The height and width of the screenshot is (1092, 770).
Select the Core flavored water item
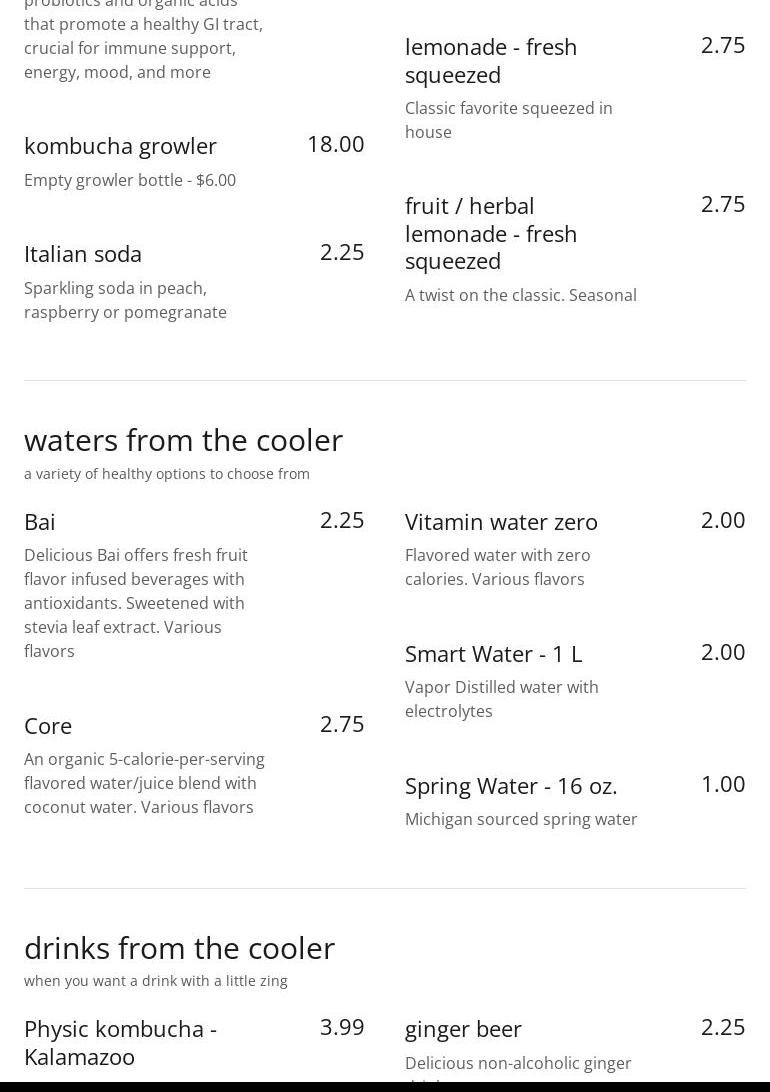click(x=48, y=726)
